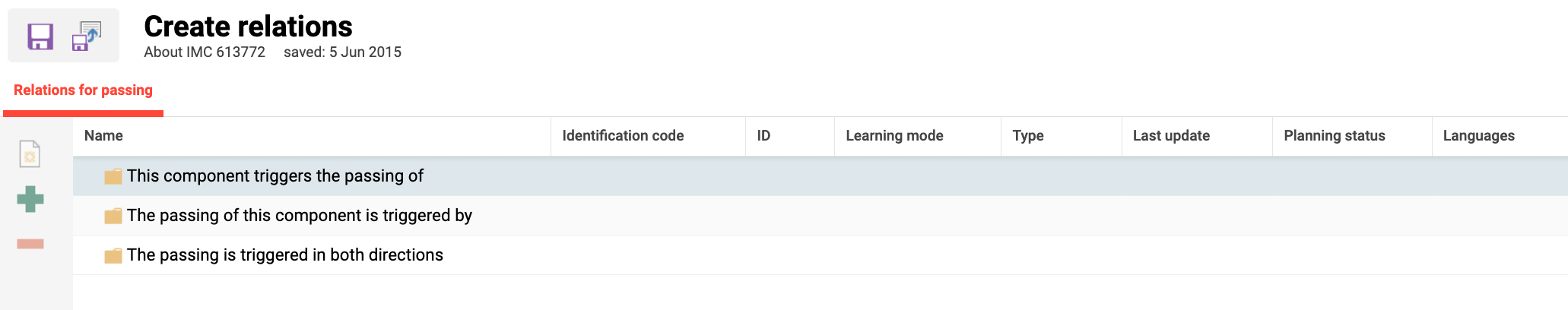Click folder icon of 'is triggered by' row
Image resolution: width=1568 pixels, height=310 pixels.
point(113,216)
